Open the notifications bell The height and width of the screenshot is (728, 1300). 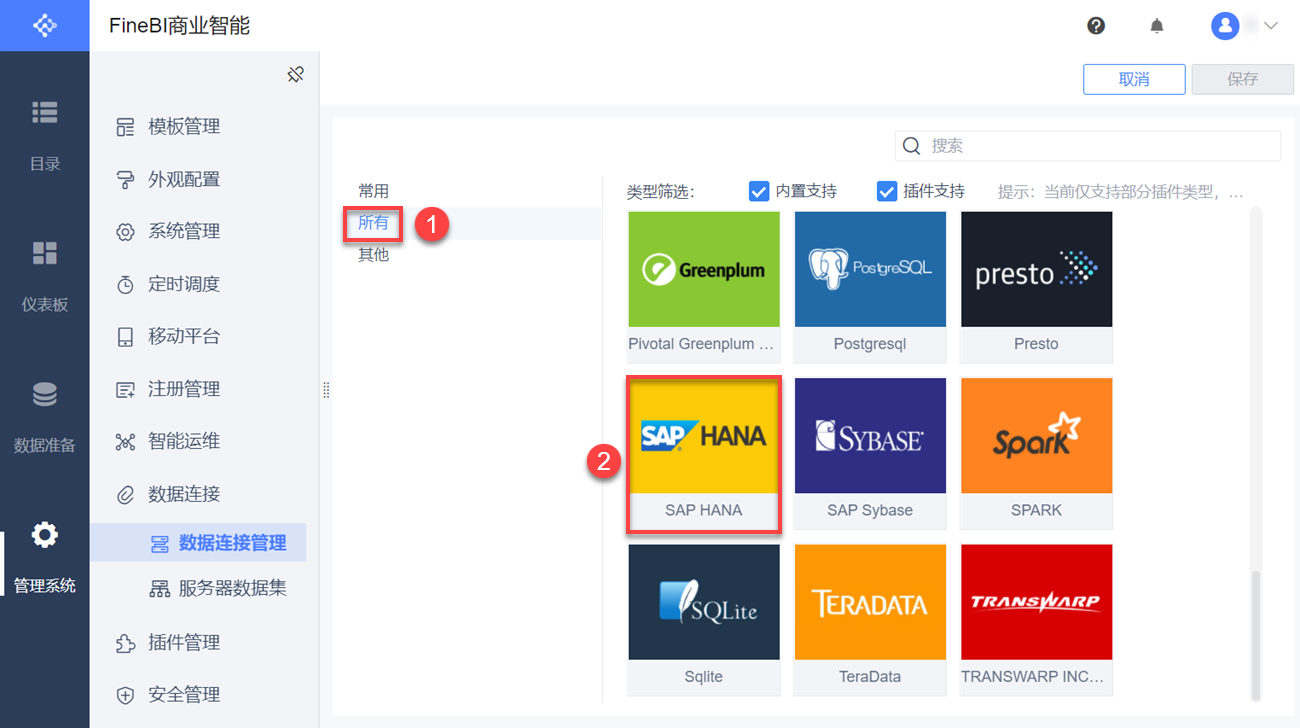point(1157,26)
